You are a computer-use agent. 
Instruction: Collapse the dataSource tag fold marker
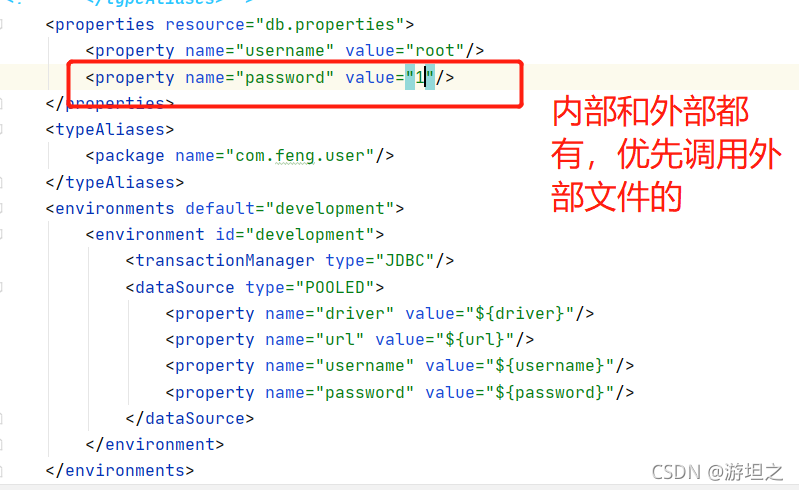(2, 287)
